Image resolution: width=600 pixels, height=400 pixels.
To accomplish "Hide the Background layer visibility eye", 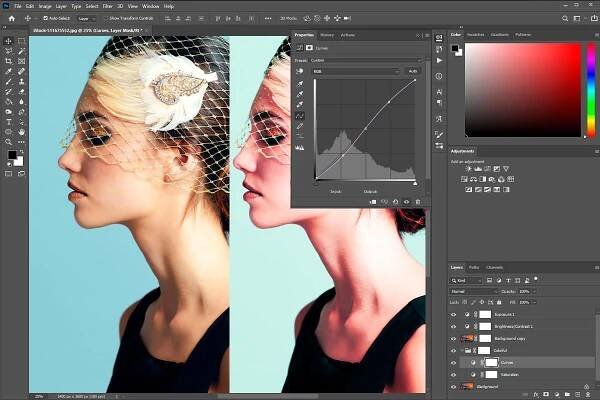I will [x=454, y=385].
